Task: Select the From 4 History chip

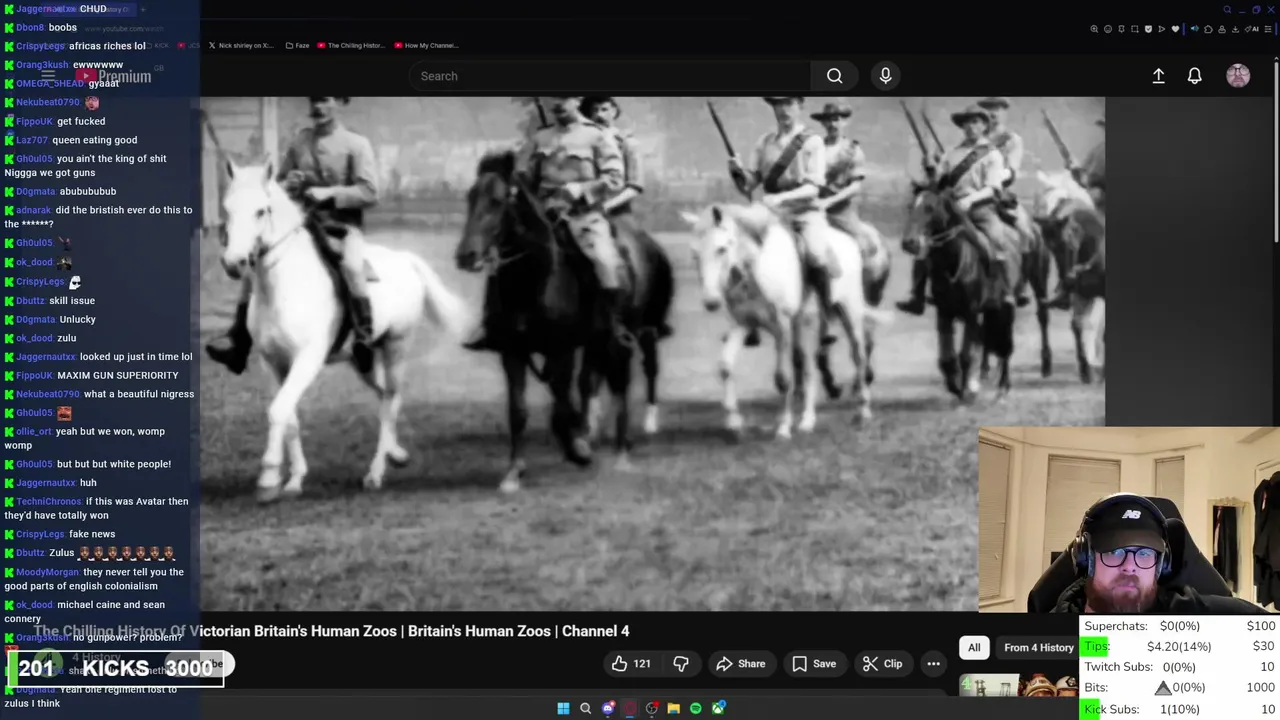Action: pos(1039,648)
